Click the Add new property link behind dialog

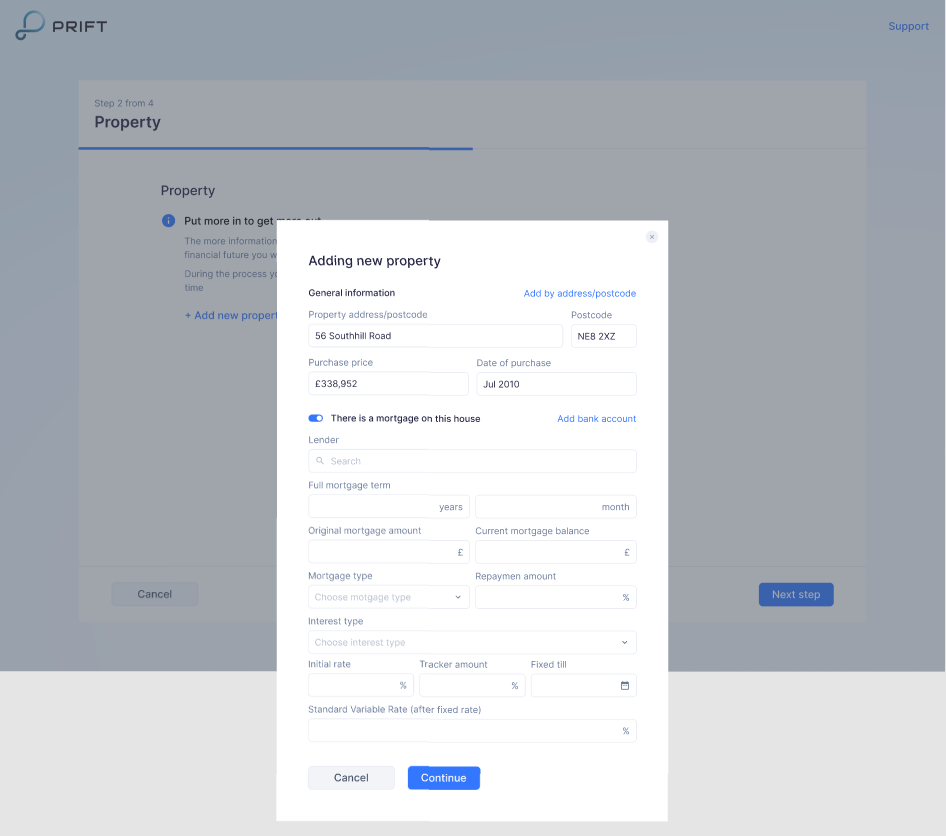(x=231, y=315)
